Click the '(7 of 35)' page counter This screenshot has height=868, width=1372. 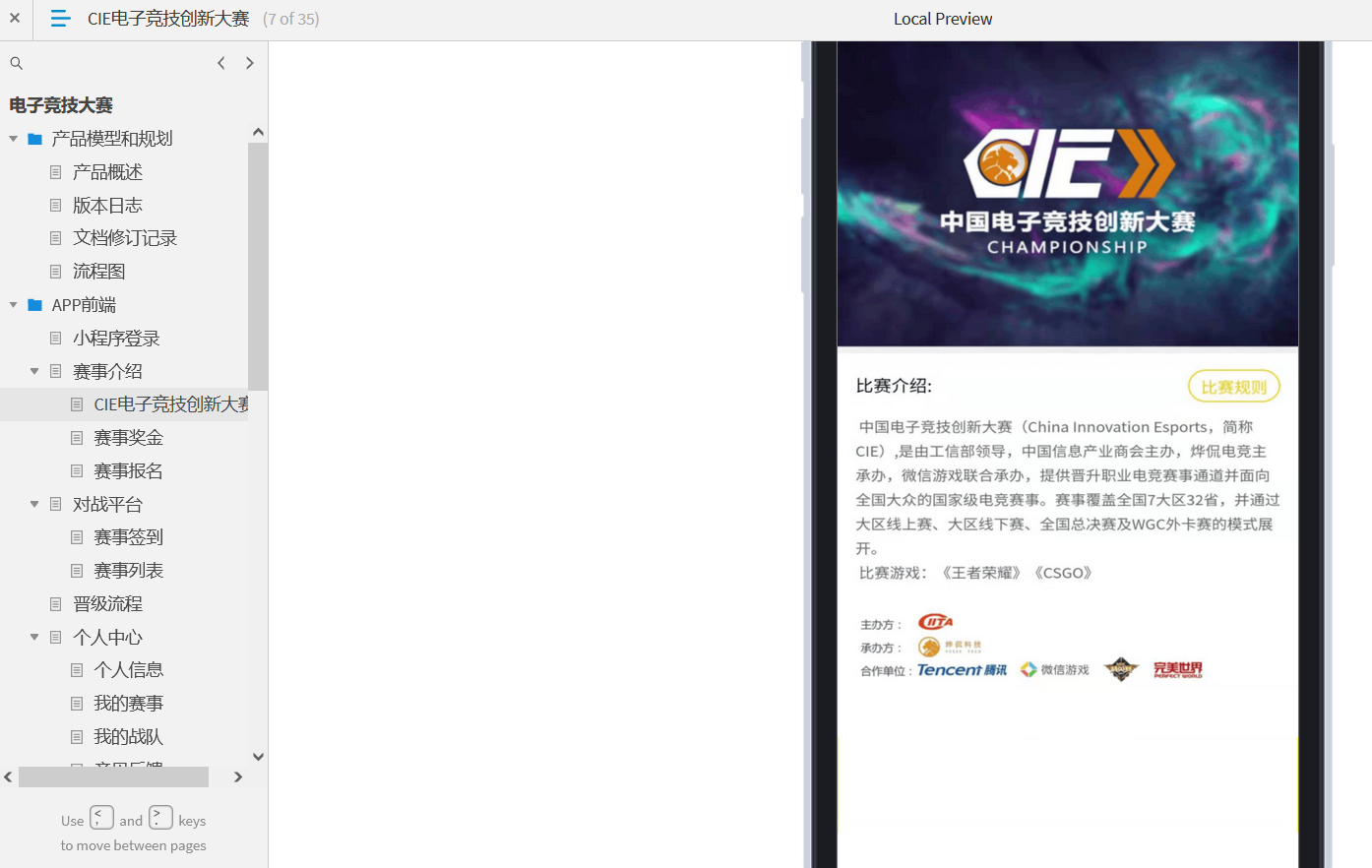(x=291, y=19)
